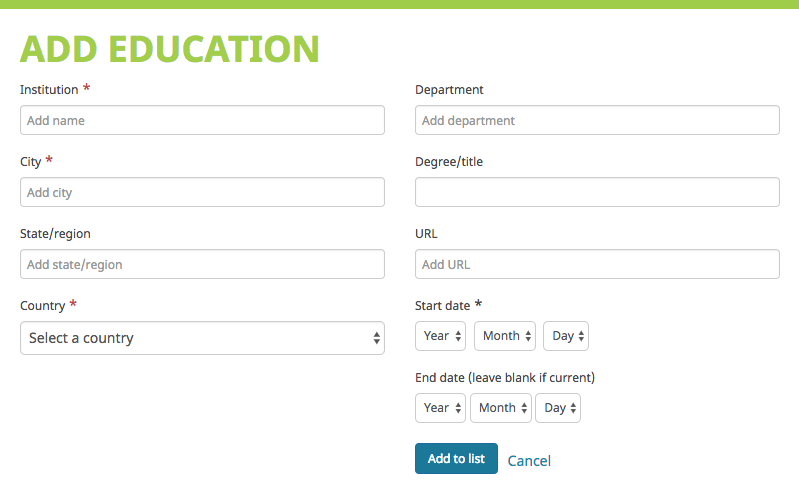Expand the Start date Month selector
The height and width of the screenshot is (503, 799).
click(x=505, y=336)
